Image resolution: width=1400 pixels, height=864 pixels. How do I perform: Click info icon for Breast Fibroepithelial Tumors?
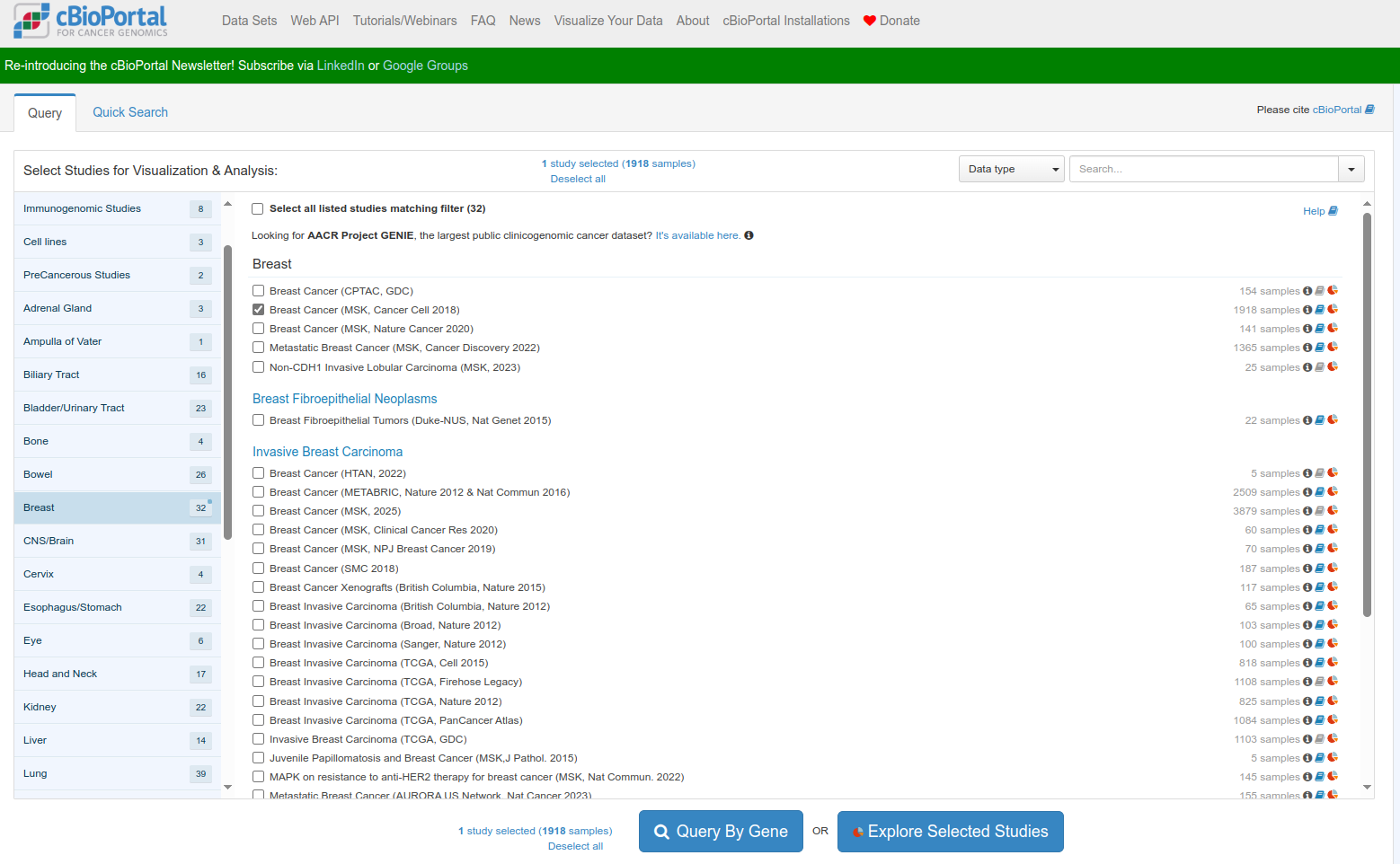pos(1307,420)
